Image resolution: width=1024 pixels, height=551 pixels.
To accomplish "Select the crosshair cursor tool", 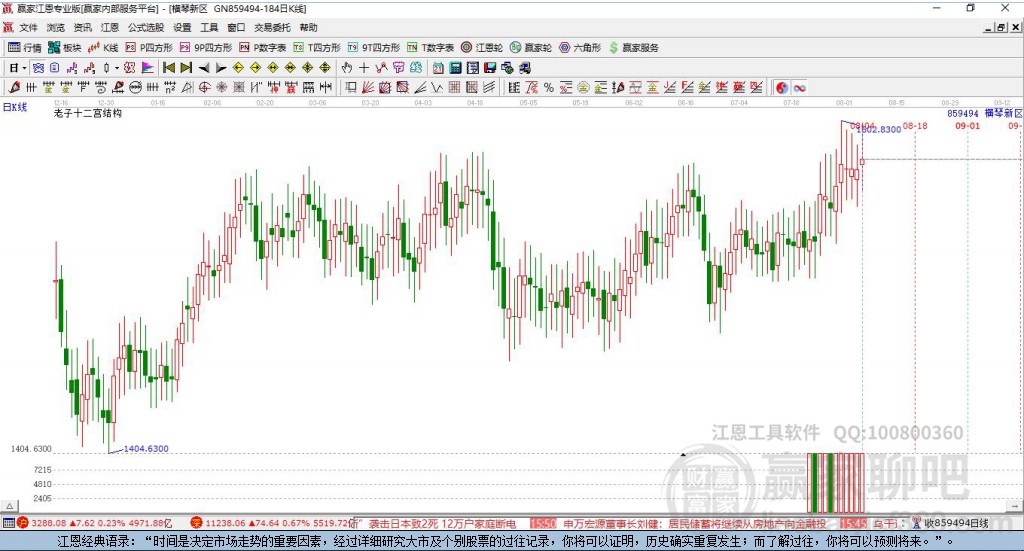I will pos(364,68).
